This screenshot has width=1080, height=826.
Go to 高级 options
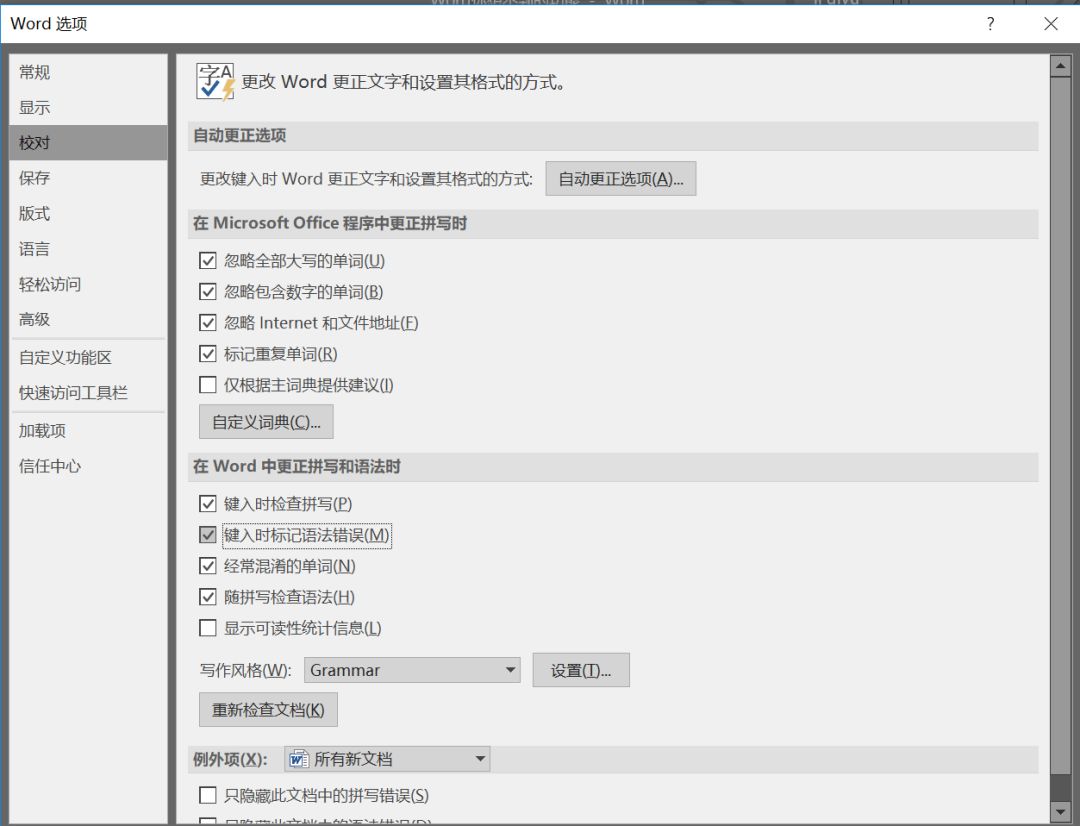click(x=88, y=320)
